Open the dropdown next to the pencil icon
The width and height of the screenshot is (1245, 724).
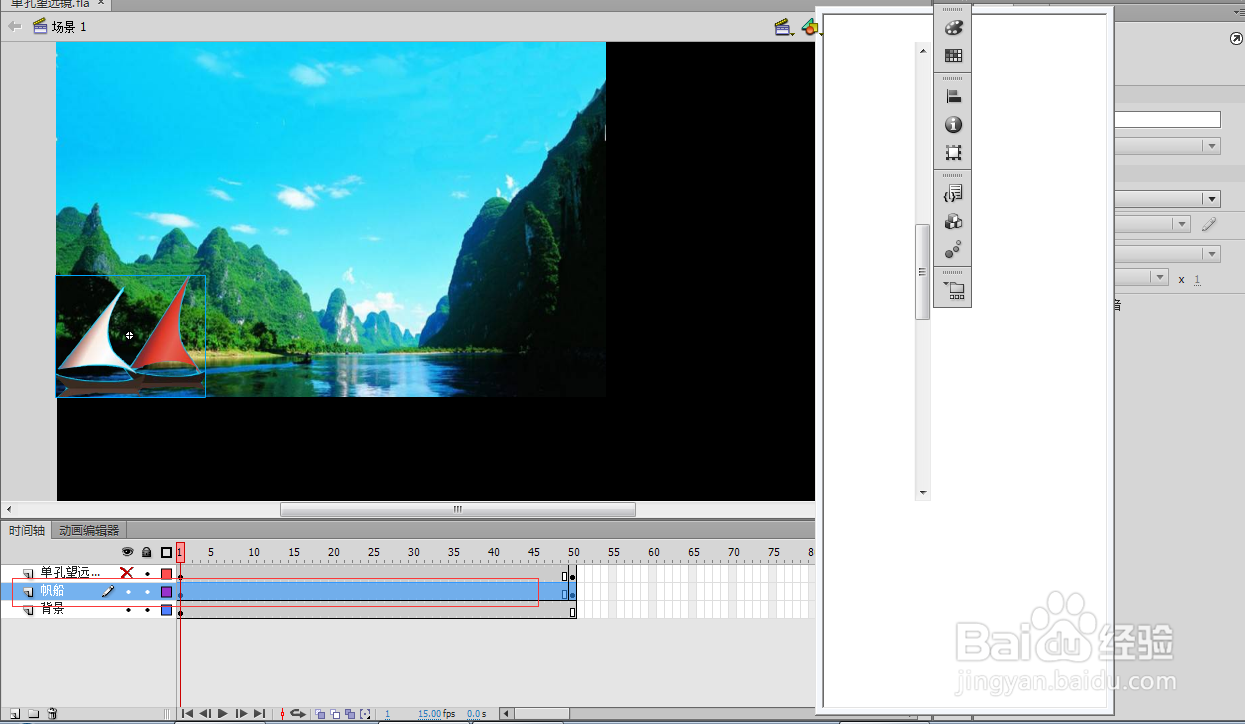click(1151, 225)
